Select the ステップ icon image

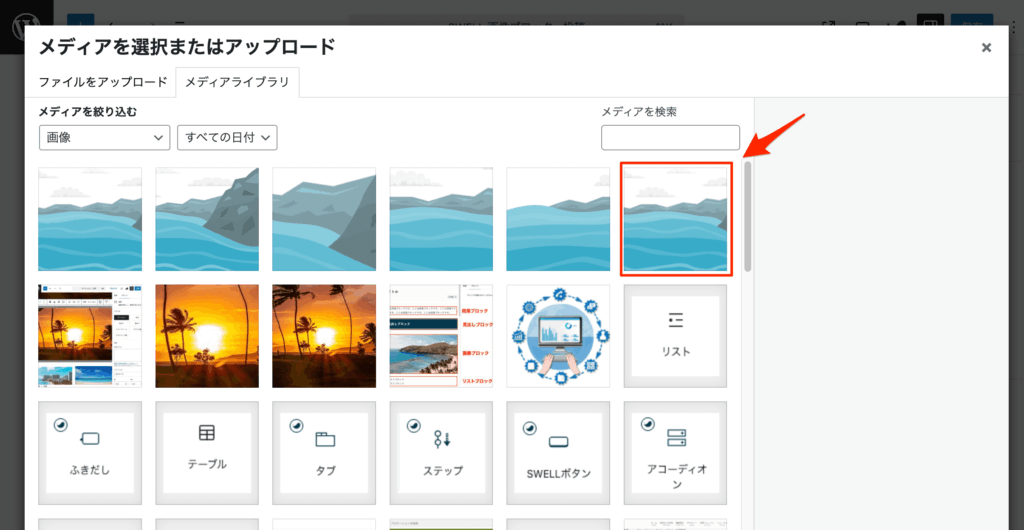tap(441, 453)
